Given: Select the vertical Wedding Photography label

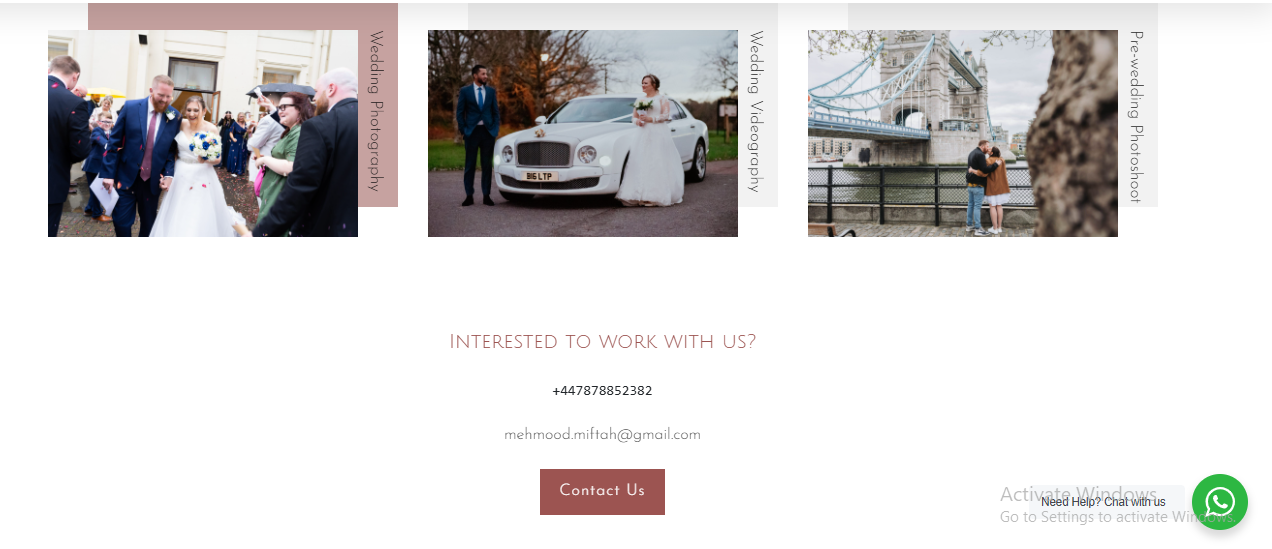Looking at the screenshot, I should [x=376, y=111].
